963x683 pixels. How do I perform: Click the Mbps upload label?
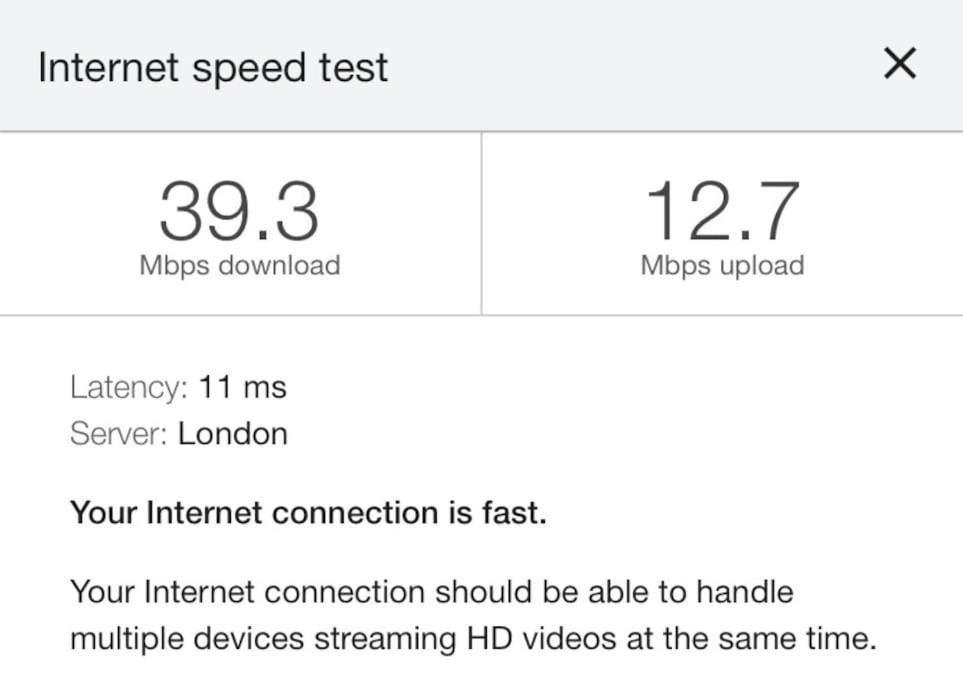722,266
